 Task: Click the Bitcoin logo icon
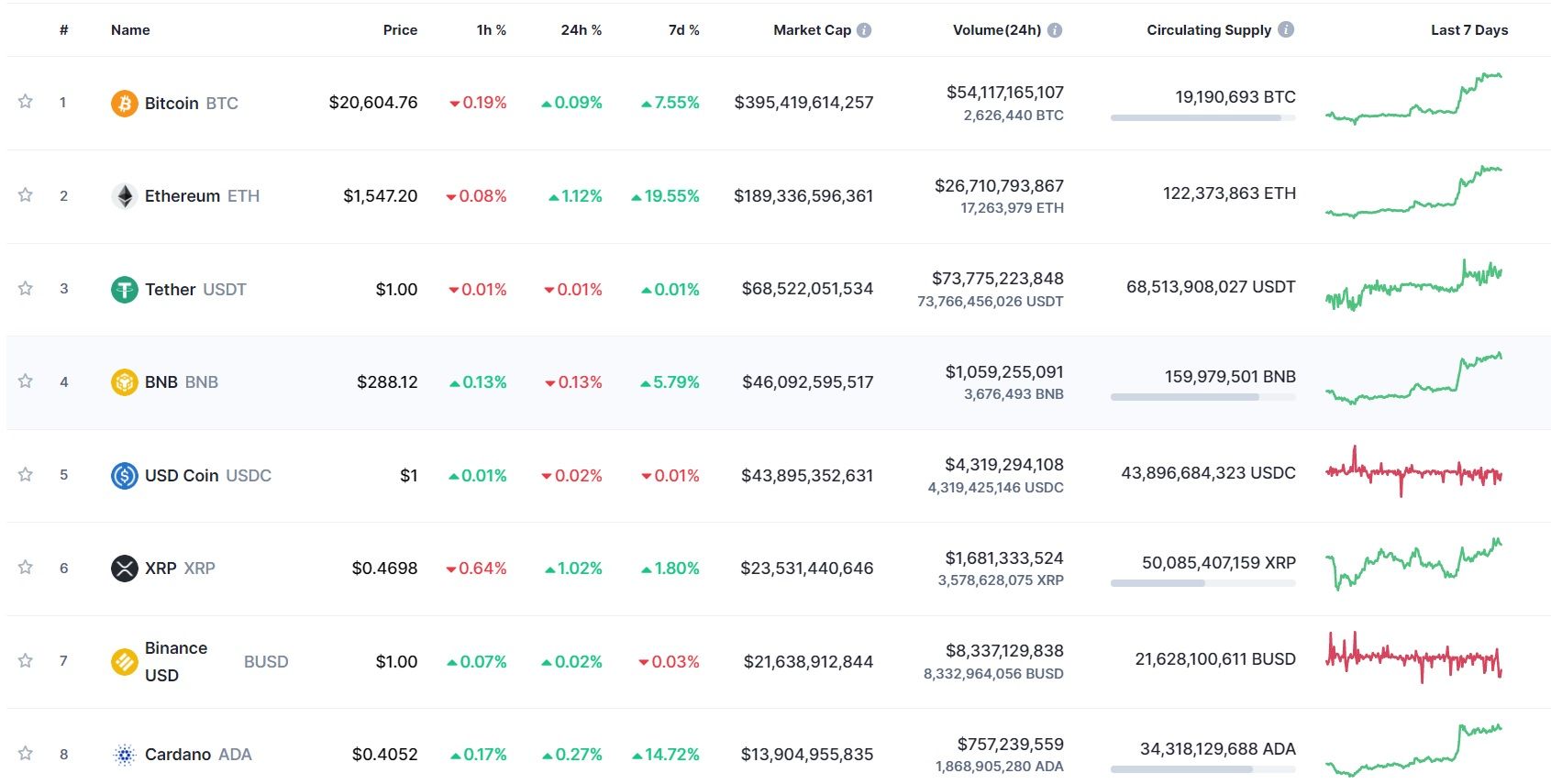(125, 103)
